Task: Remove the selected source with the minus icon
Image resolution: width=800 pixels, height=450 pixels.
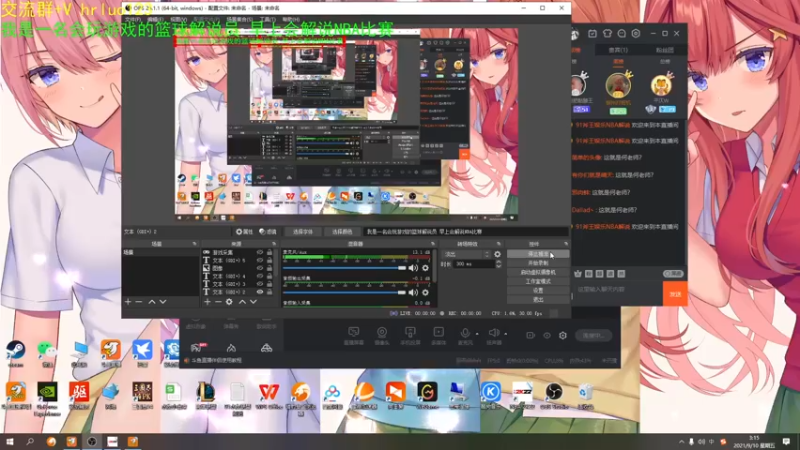Action: [218, 302]
